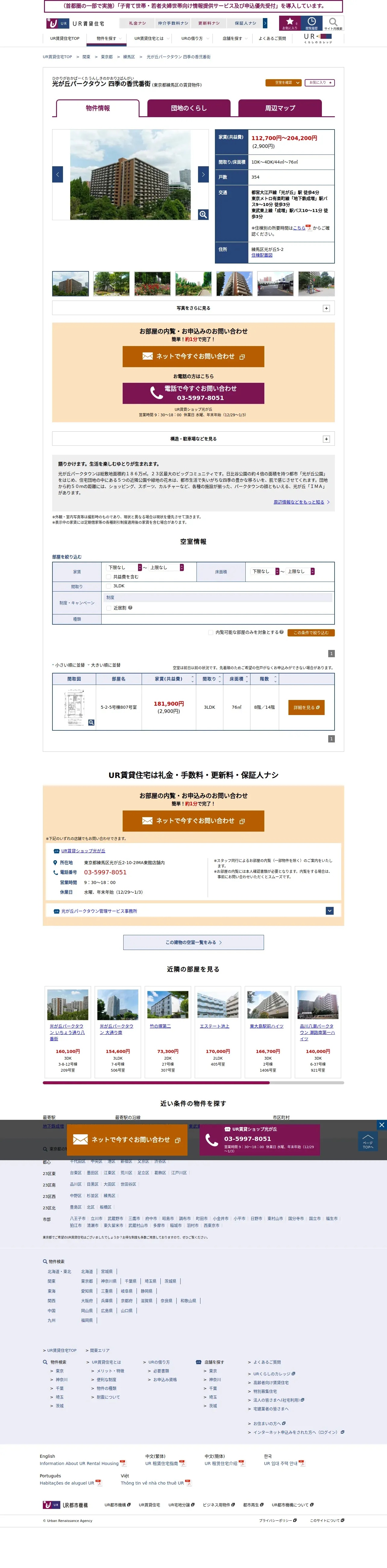Screen dimensions: 387x1568
Task: Select the flower garden thumbnail photo
Action: [x=153, y=284]
